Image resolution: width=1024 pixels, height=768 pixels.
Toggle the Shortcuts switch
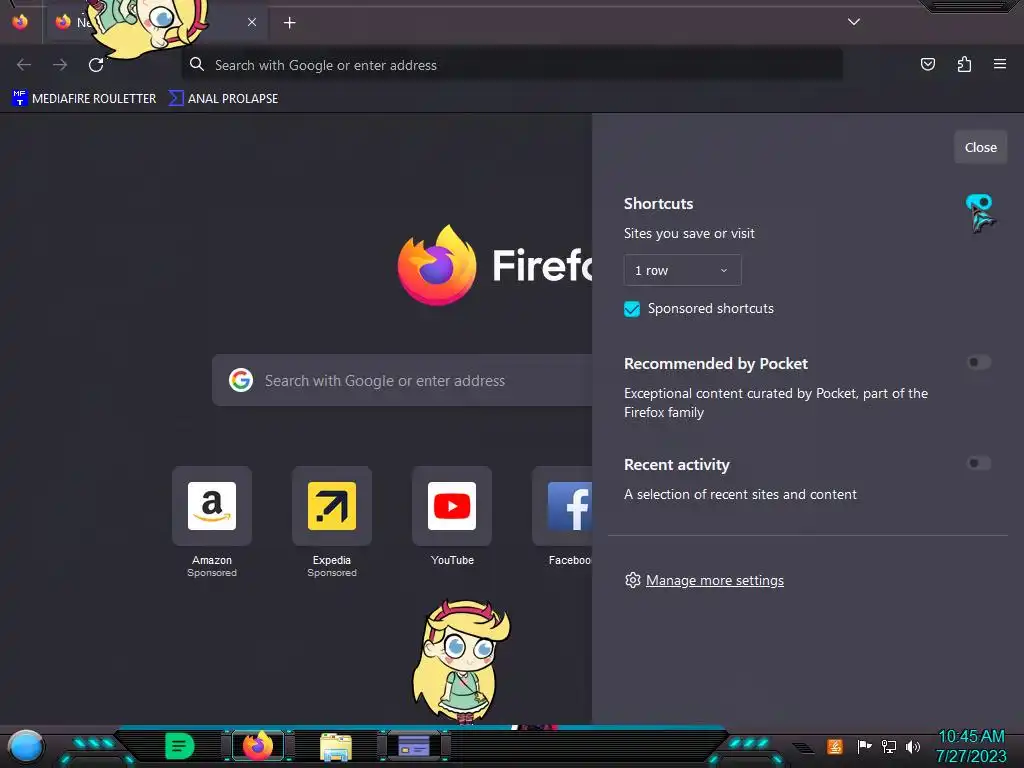click(x=979, y=203)
